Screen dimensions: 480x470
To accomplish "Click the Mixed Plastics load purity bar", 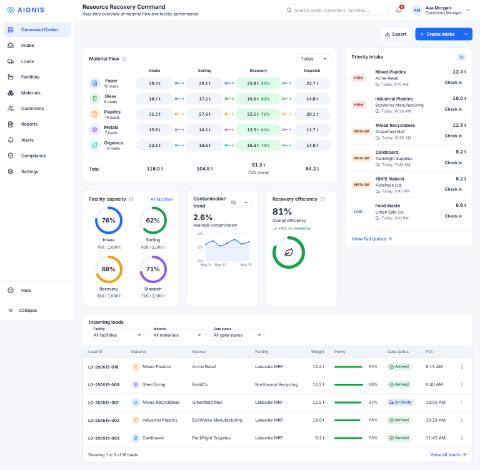I will coord(348,367).
